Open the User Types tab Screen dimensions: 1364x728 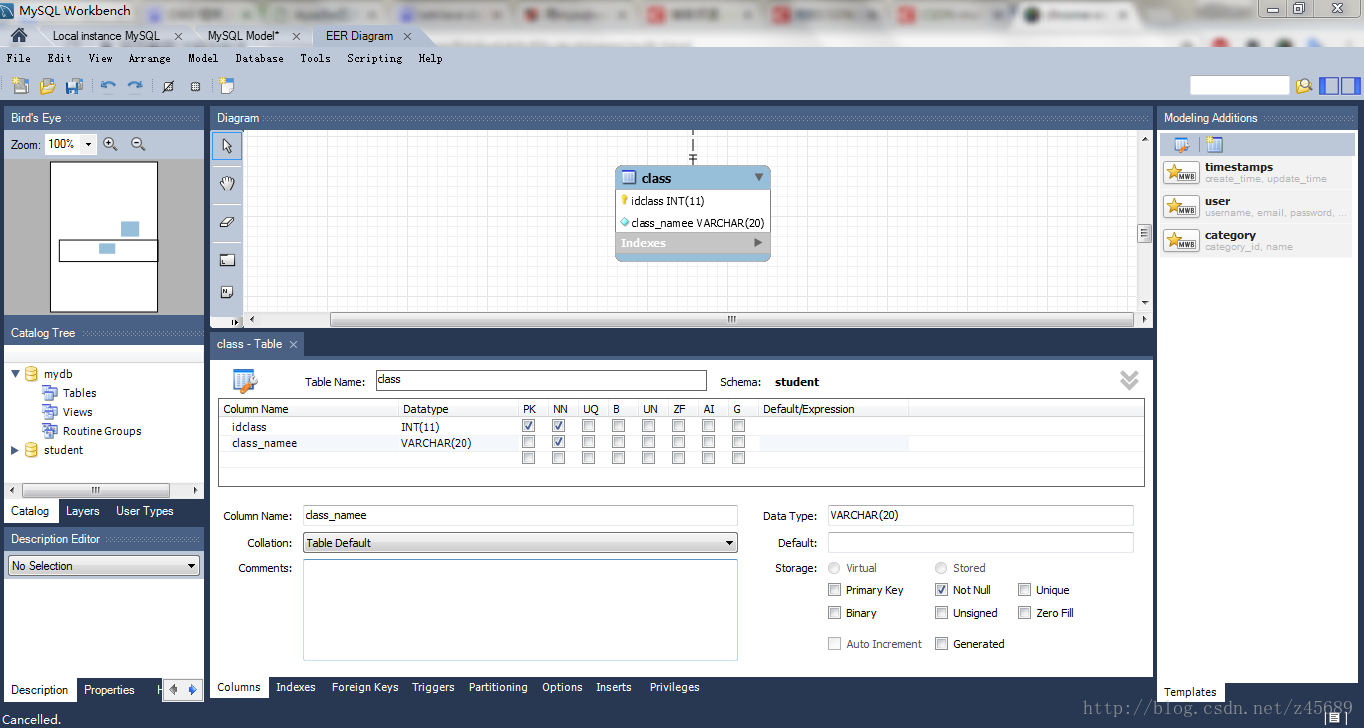click(x=145, y=511)
